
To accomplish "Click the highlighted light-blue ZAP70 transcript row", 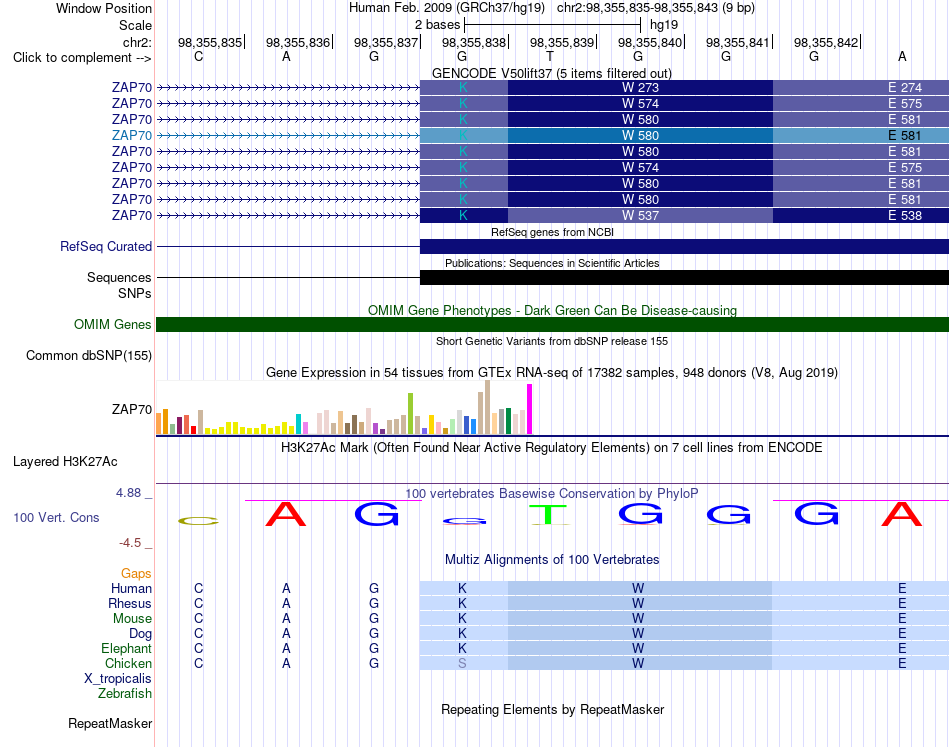I will point(553,135).
